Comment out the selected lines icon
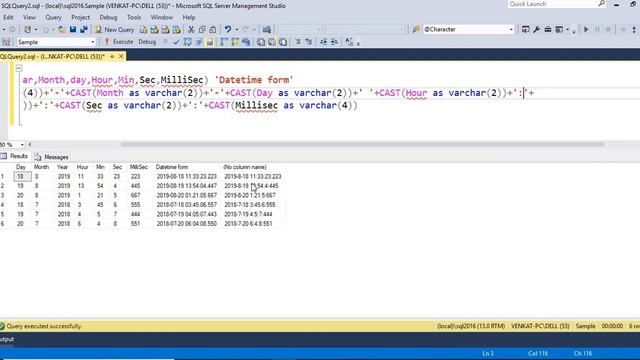Screen dimensions: 640x360 (x=298, y=42)
